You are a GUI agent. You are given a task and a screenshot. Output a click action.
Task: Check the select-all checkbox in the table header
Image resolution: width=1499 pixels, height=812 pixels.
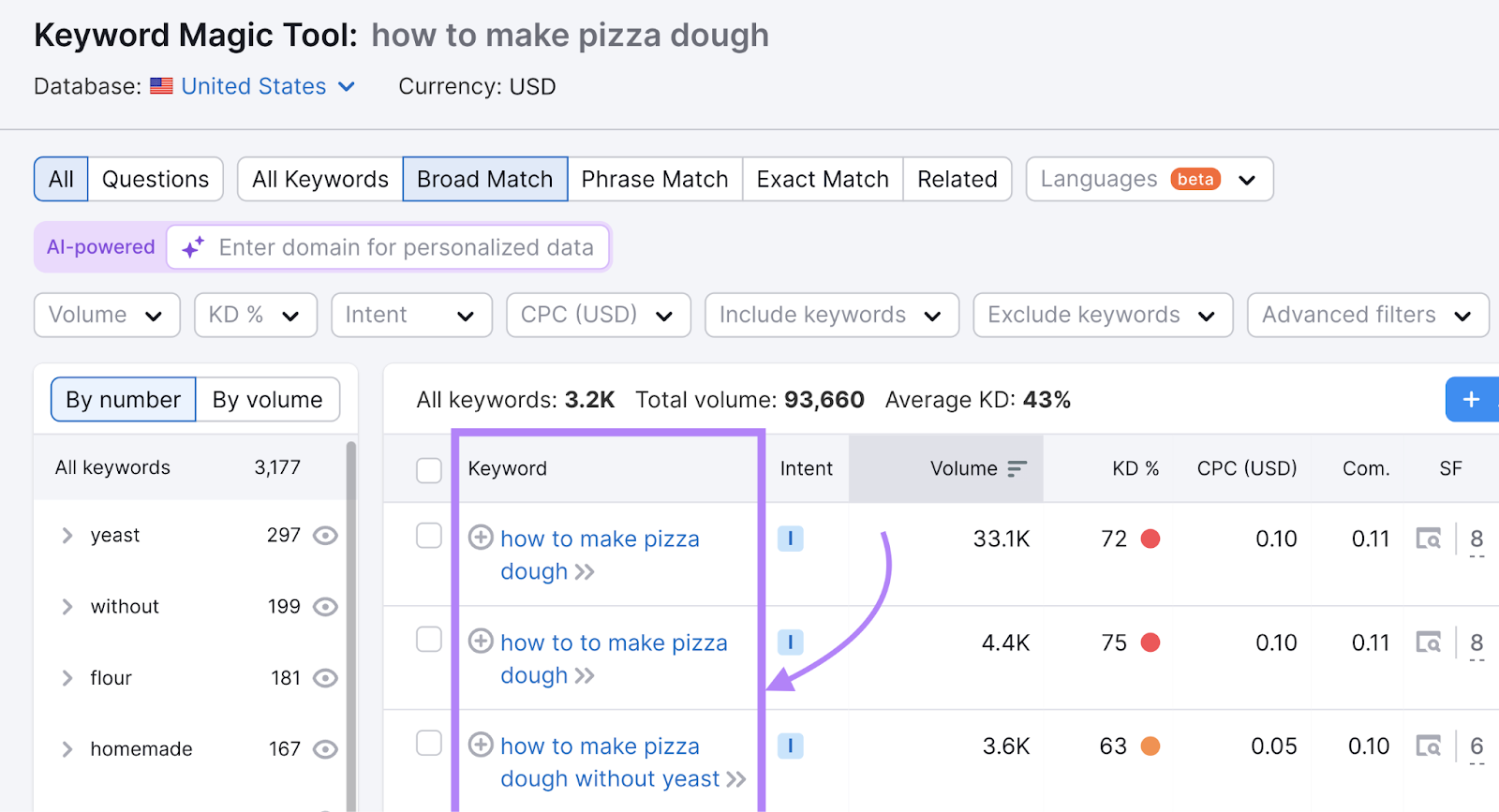(429, 469)
